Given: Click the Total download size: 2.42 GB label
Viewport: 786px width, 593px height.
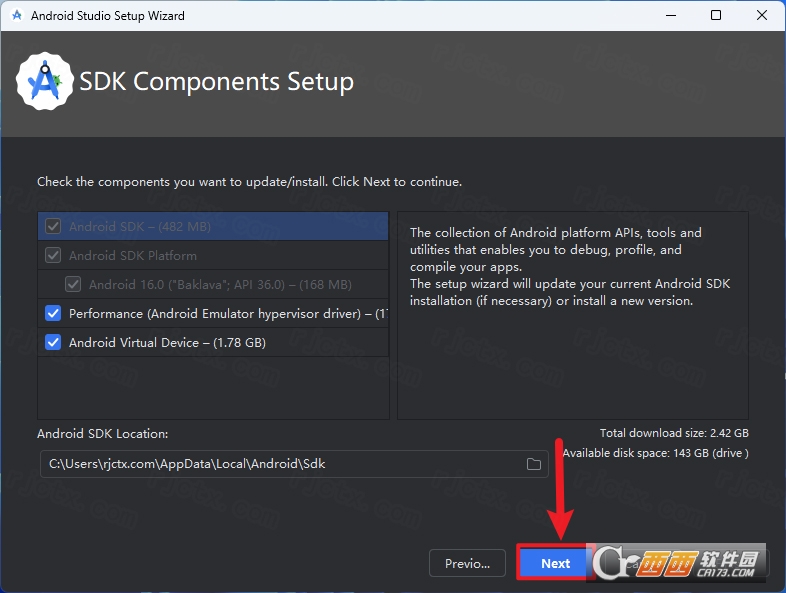Looking at the screenshot, I should coord(674,433).
